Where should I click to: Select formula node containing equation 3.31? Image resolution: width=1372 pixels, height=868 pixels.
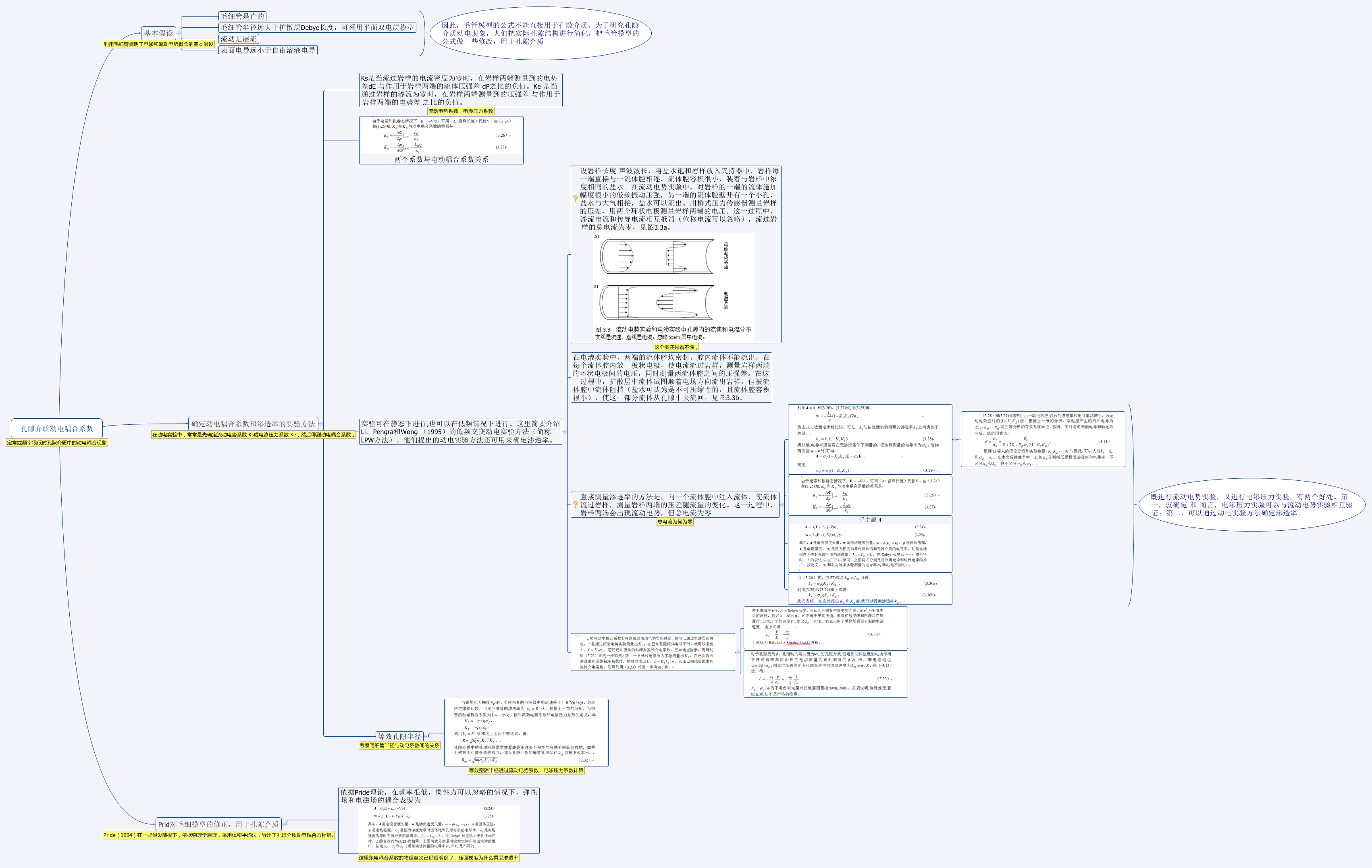1043,439
